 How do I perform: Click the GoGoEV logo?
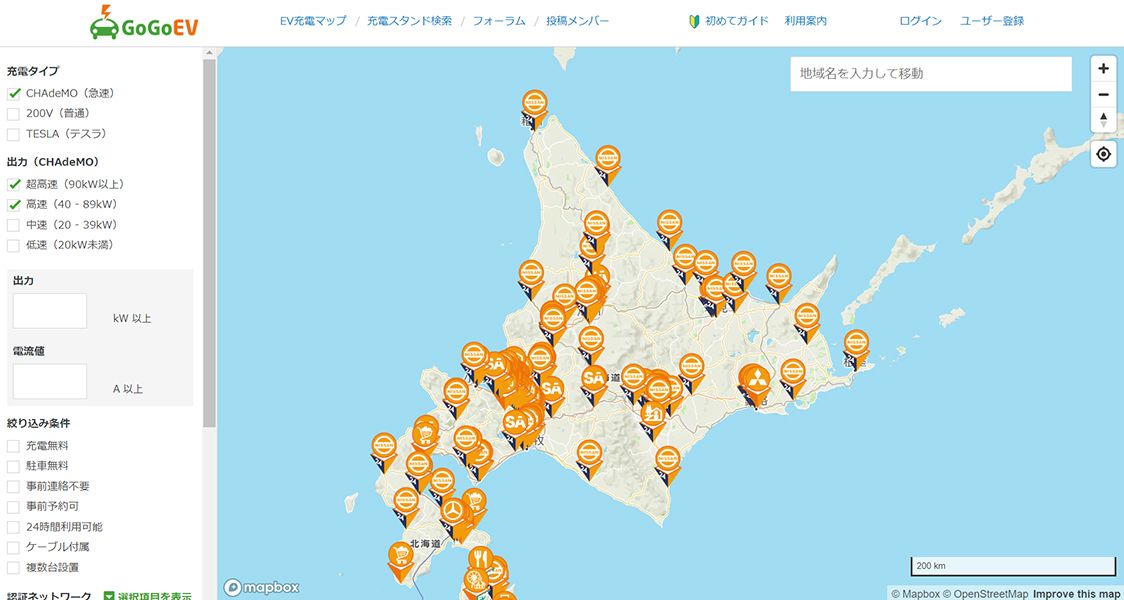click(x=144, y=22)
